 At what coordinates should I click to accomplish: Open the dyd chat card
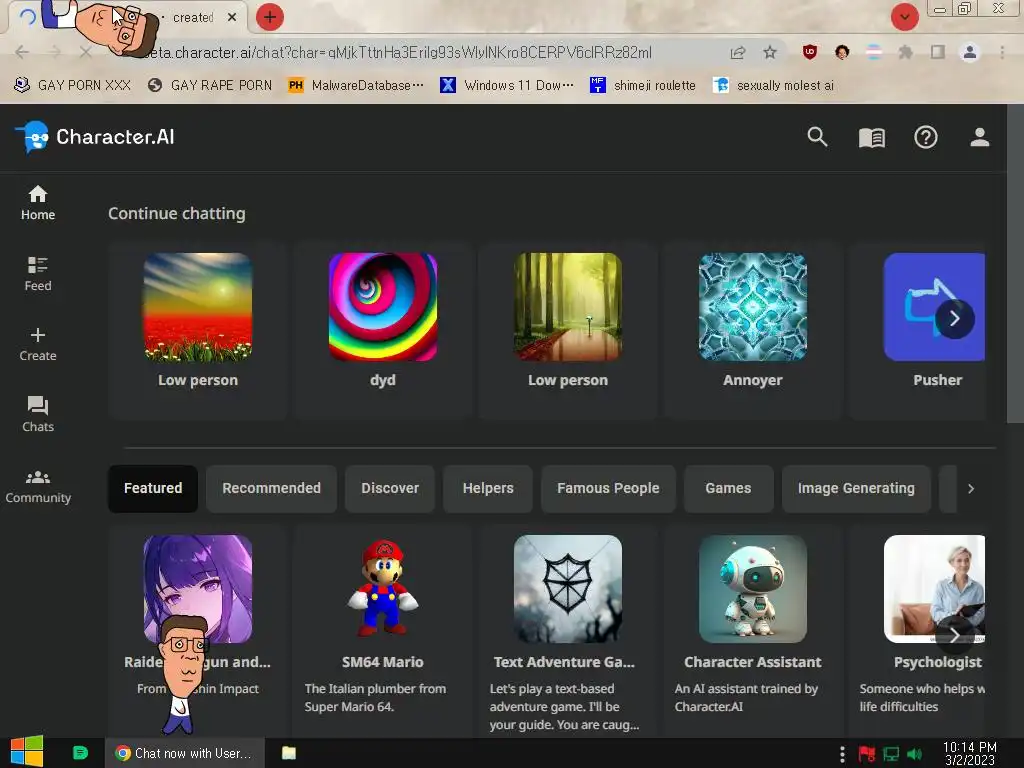(x=383, y=330)
